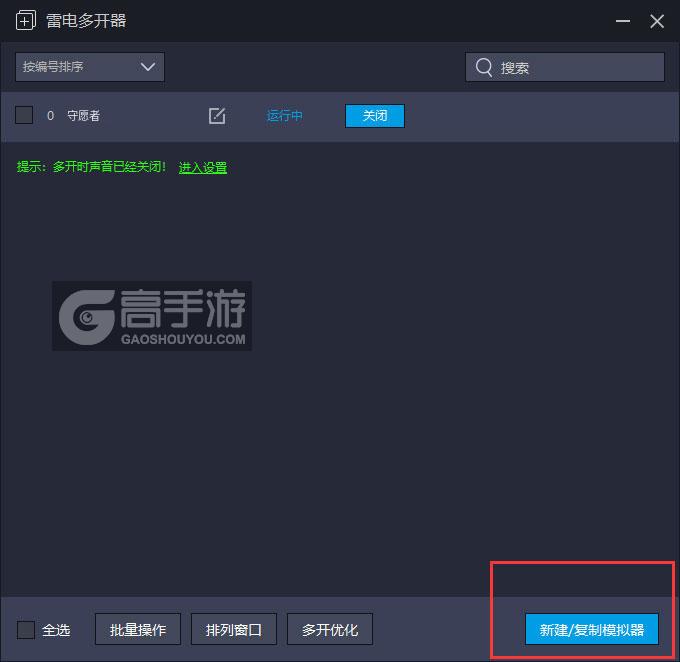The image size is (680, 662).
Task: Open the 按编号排序 sort dropdown
Action: pyautogui.click(x=90, y=67)
